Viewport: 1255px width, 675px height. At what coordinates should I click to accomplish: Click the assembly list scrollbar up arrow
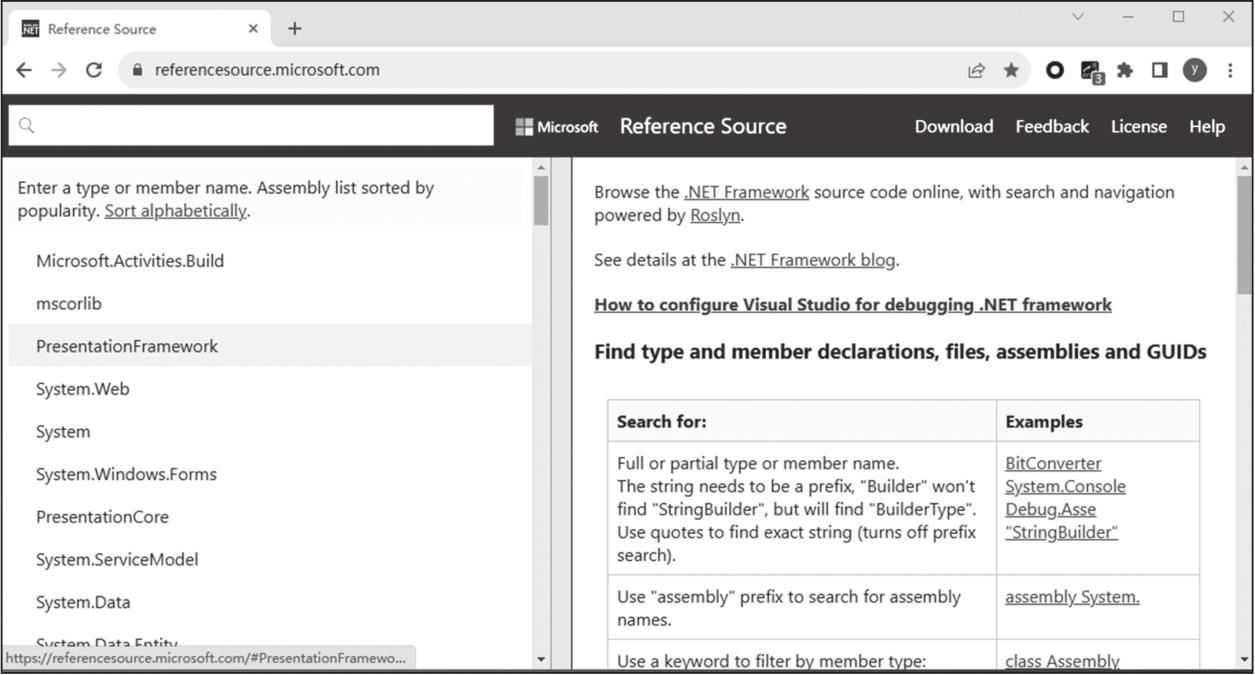541,168
